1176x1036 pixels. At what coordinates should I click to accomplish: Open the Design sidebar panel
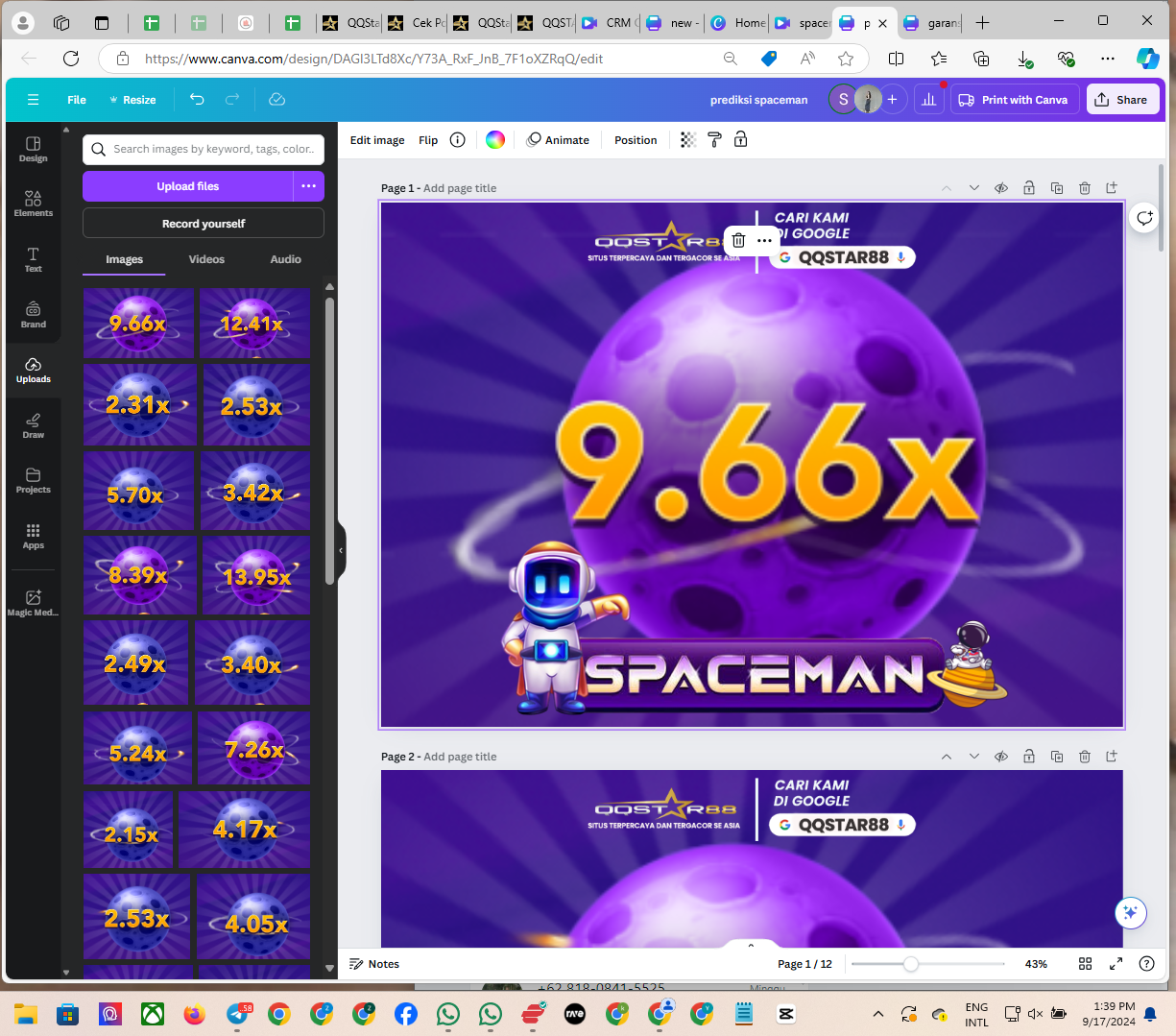[x=34, y=149]
